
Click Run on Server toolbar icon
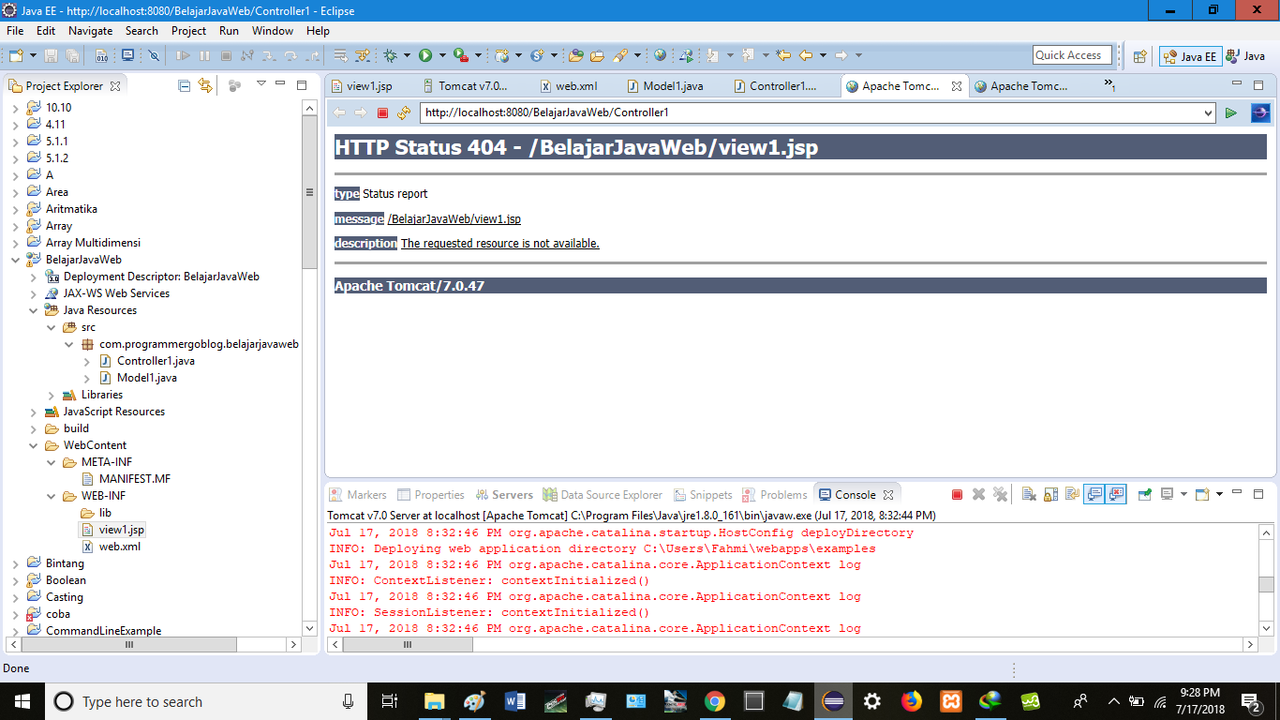click(x=687, y=55)
